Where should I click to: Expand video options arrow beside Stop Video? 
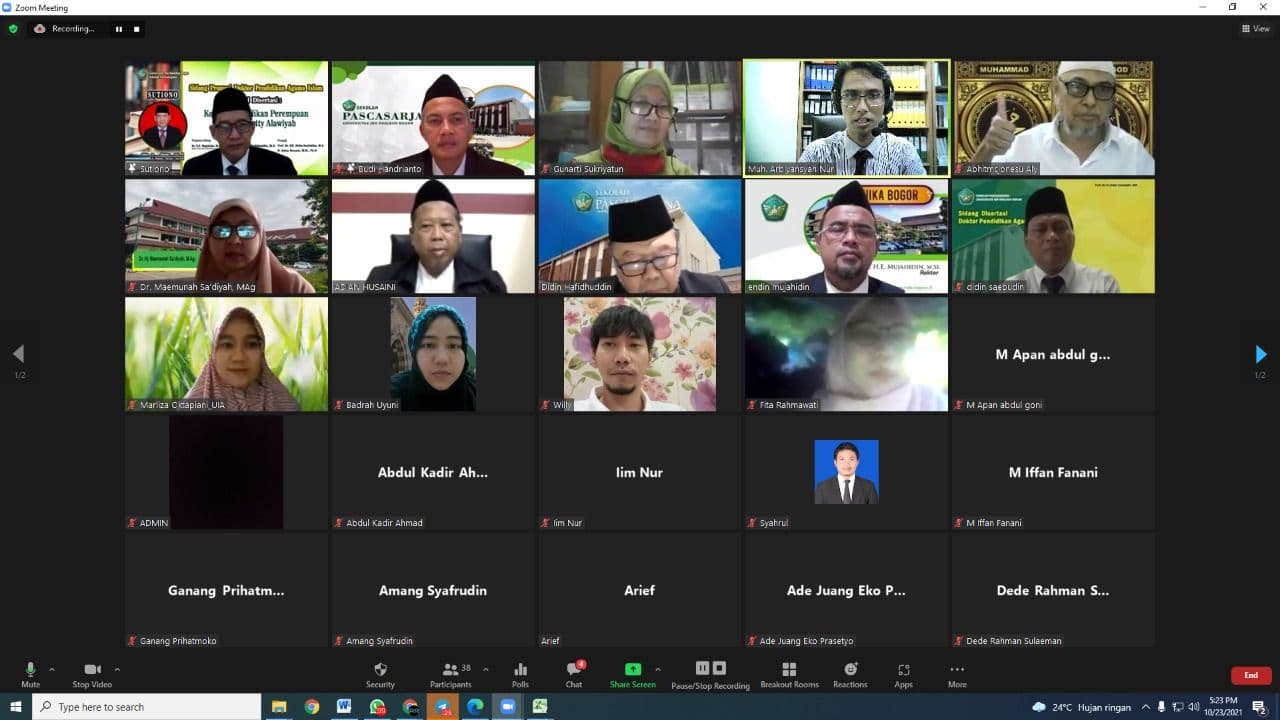pyautogui.click(x=117, y=669)
